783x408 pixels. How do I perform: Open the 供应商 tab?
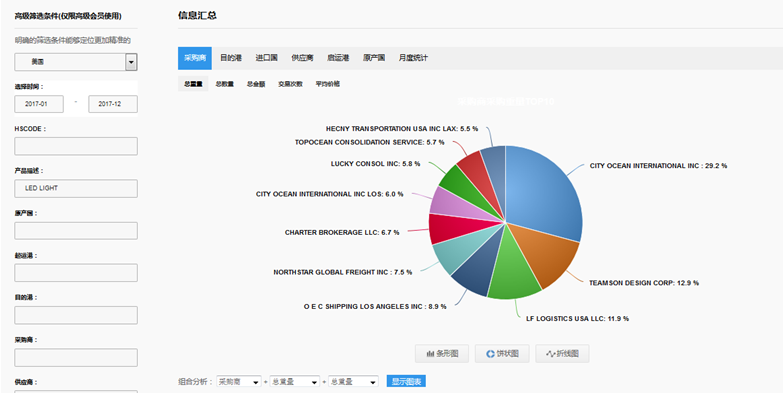pyautogui.click(x=302, y=58)
